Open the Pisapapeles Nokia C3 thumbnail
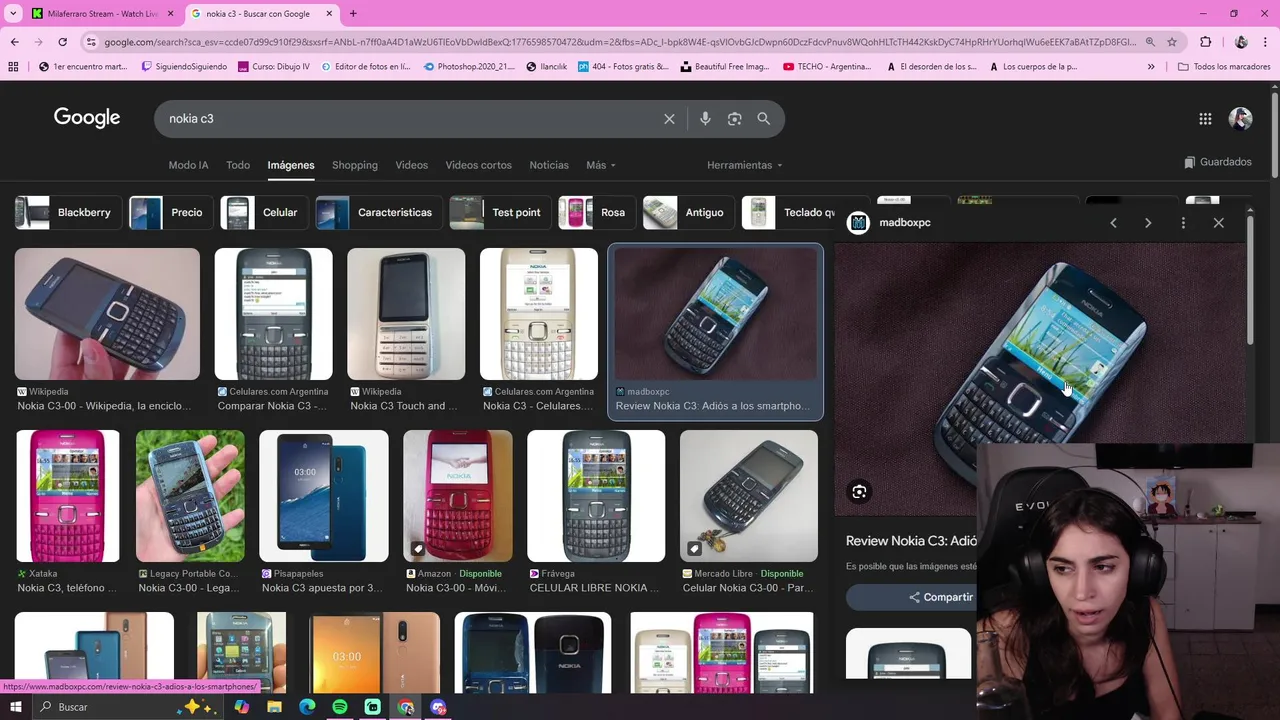The height and width of the screenshot is (720, 1280). coord(324,496)
